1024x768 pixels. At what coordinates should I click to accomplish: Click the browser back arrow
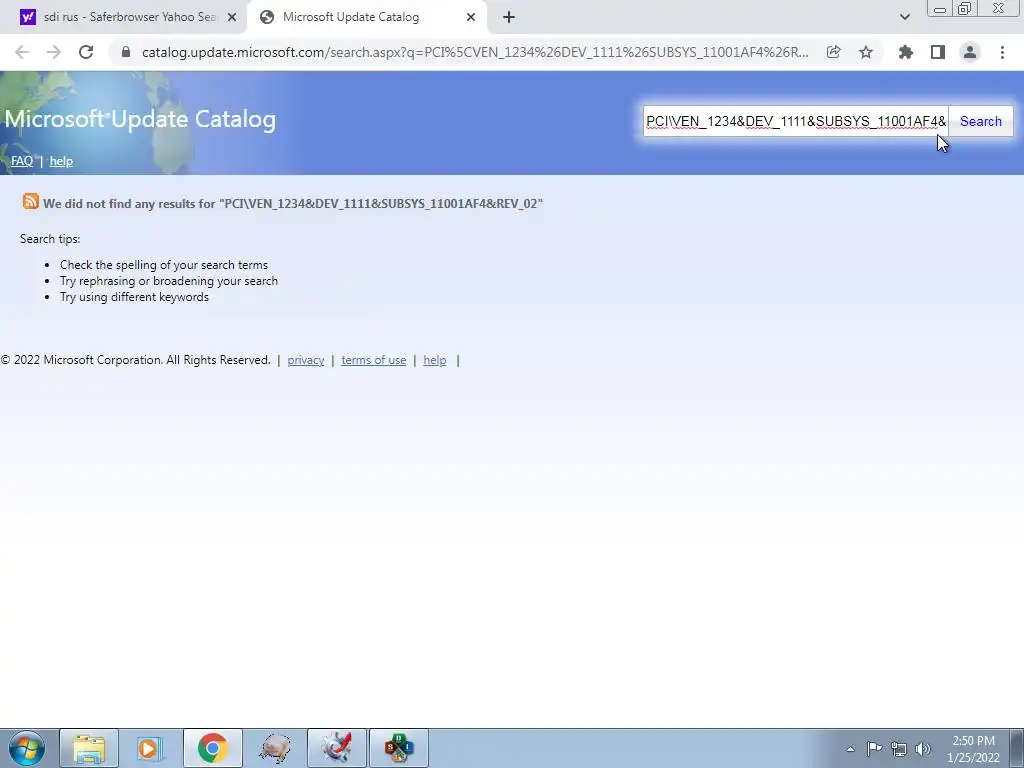click(22, 52)
